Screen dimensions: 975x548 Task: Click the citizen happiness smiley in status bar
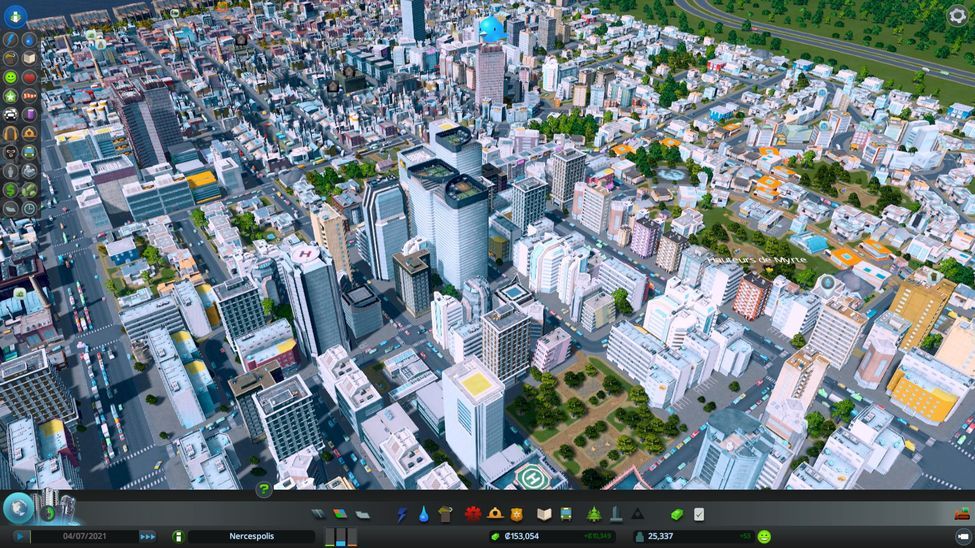click(x=764, y=536)
